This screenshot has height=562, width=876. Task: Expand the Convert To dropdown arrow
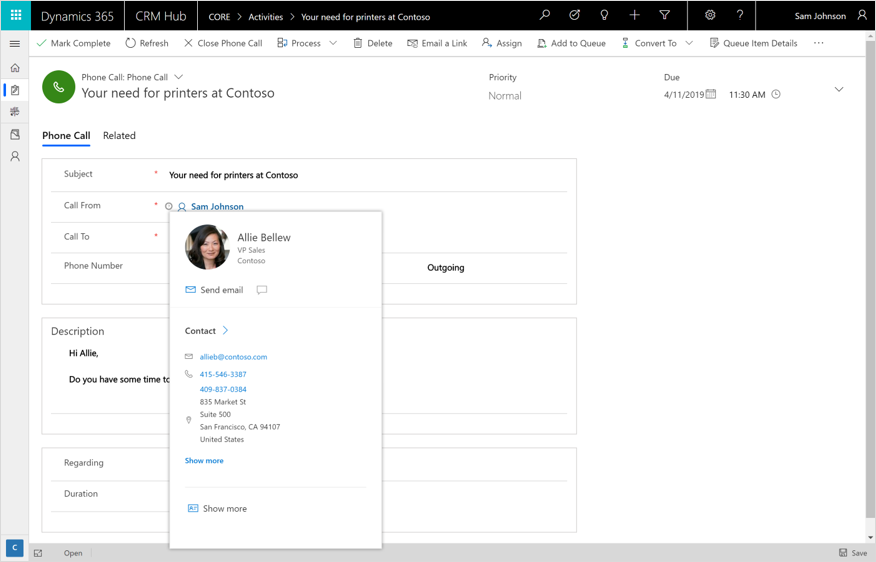[689, 44]
